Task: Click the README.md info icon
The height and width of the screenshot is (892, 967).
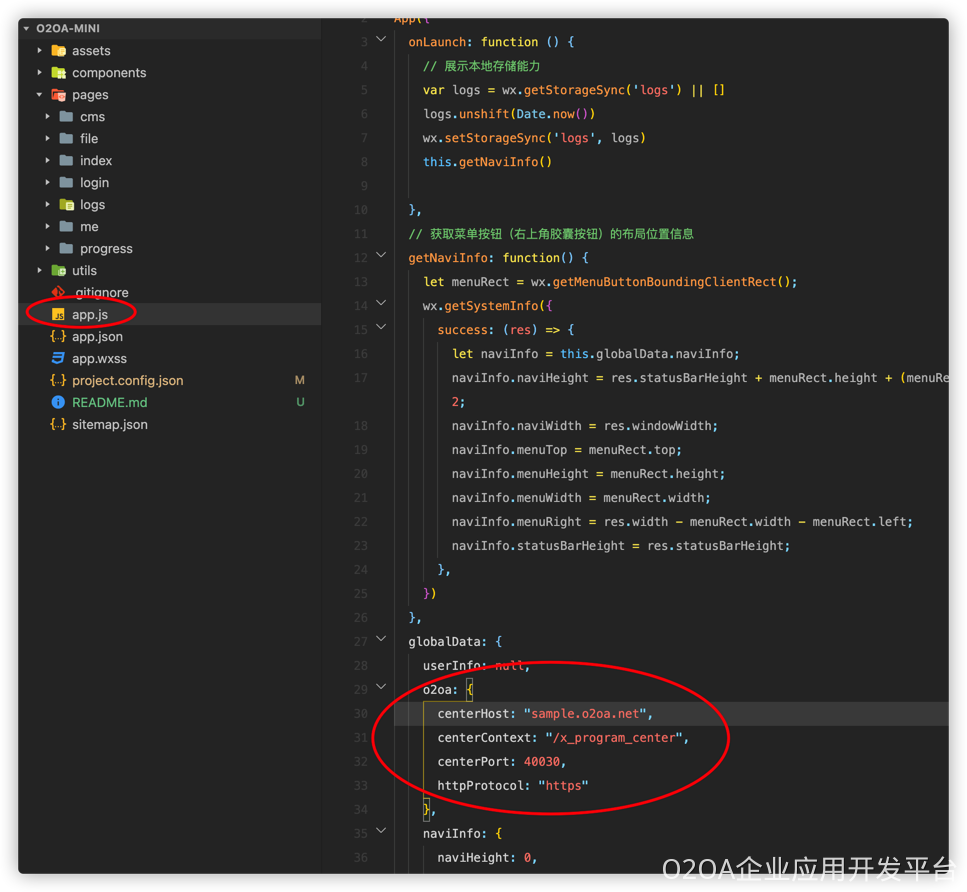Action: point(58,402)
